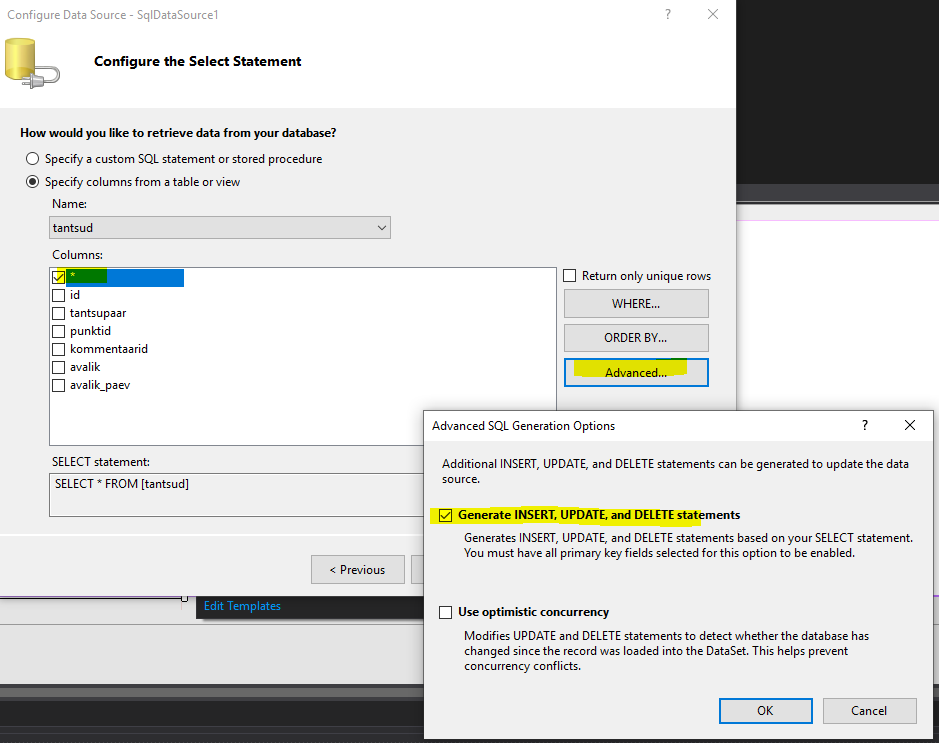939x743 pixels.
Task: Click the data source database icon
Action: (x=30, y=61)
